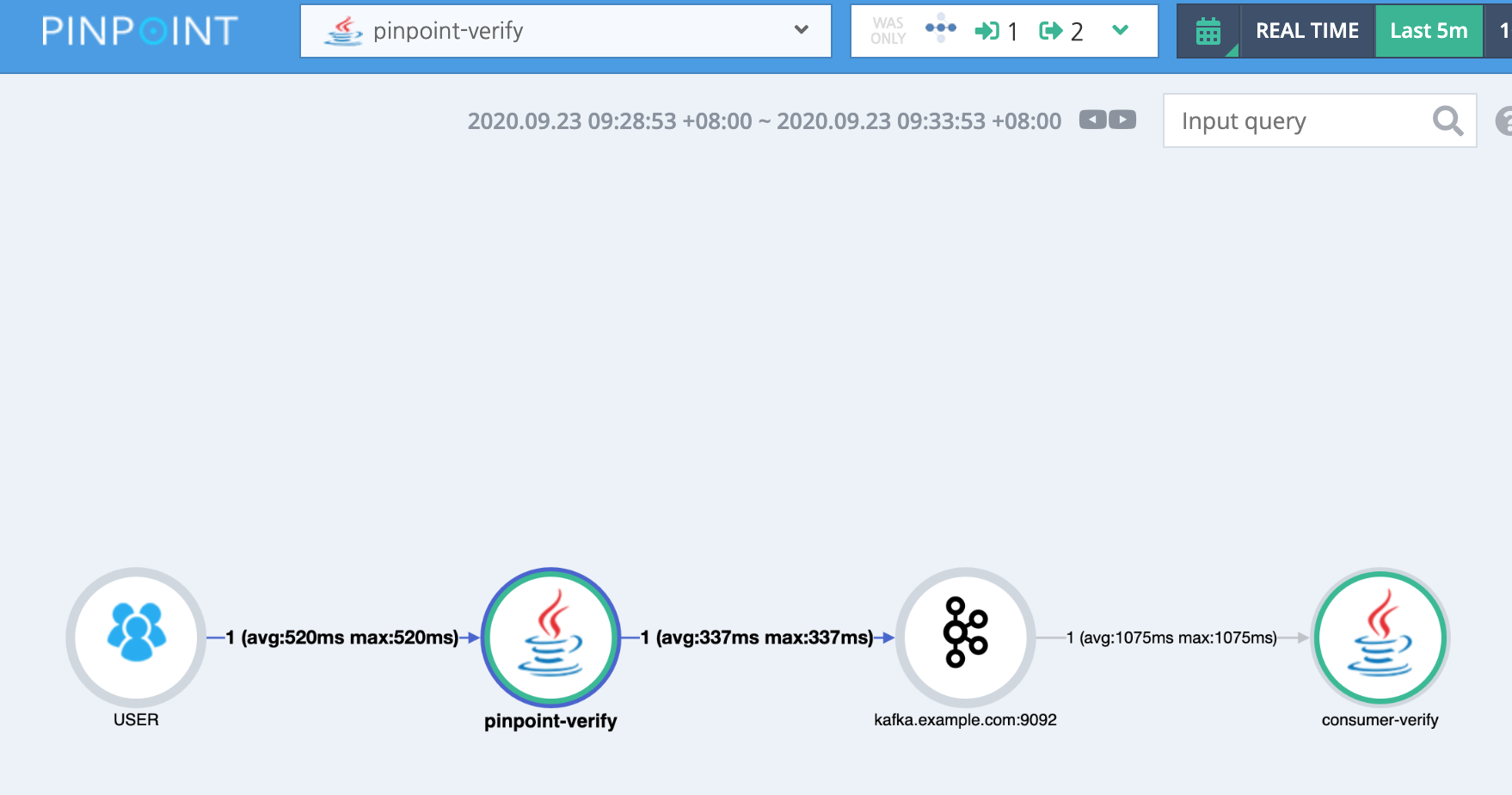The image size is (1512, 795).
Task: Click the Java icon in application selector
Action: 343,31
